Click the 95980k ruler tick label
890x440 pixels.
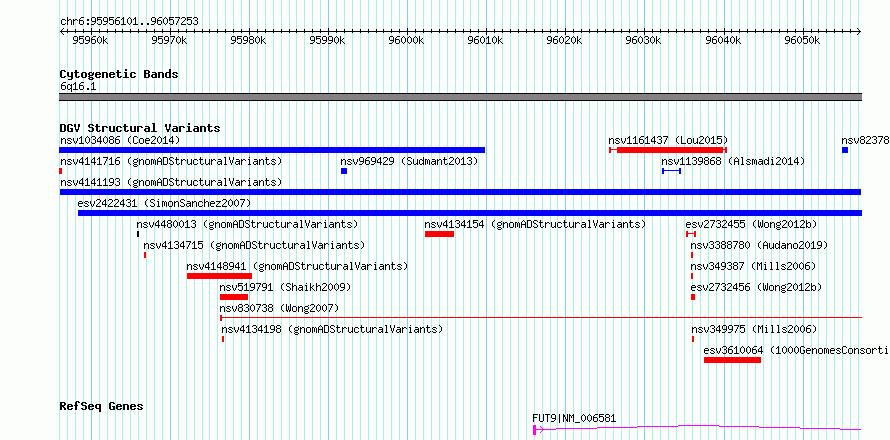(x=249, y=41)
